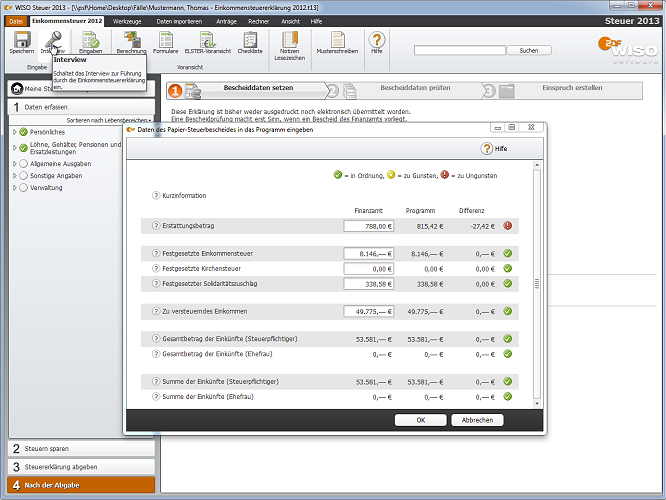Open help icon for Gesamtbetrag der Einkünfte (Ehefrau)

click(156, 353)
